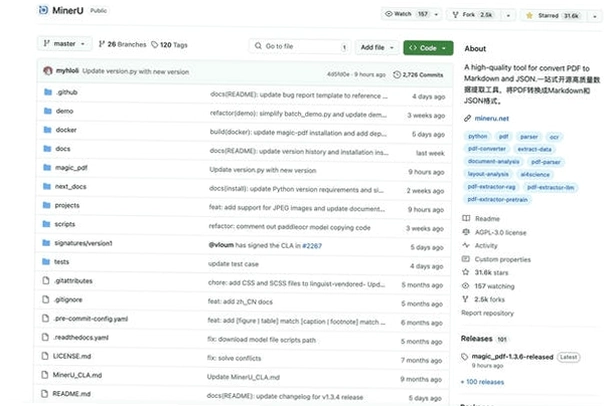The height and width of the screenshot is (406, 604).
Task: Click the link icon beside mineru.net
Action: tap(467, 118)
